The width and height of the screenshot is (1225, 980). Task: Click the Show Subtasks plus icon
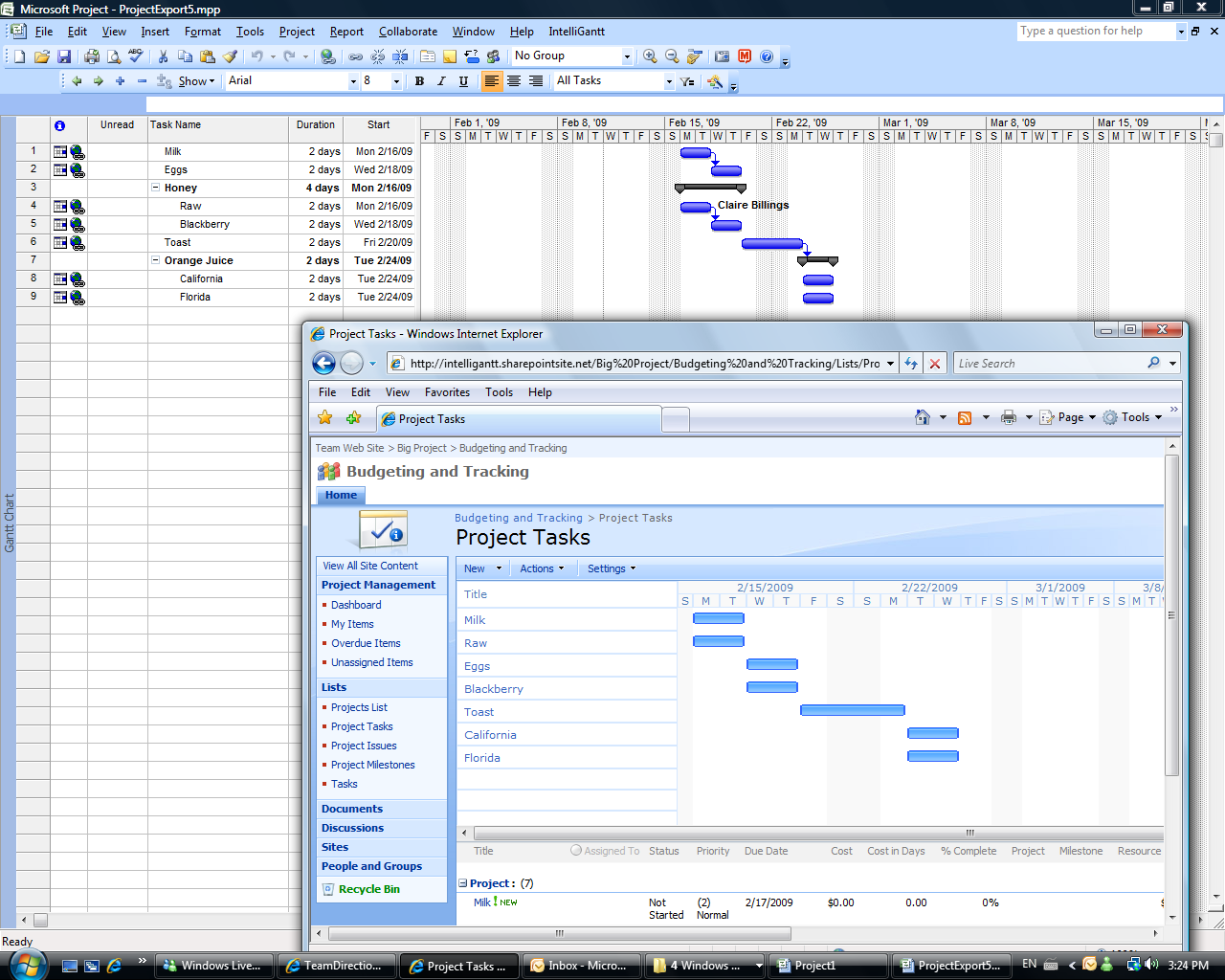coord(121,81)
